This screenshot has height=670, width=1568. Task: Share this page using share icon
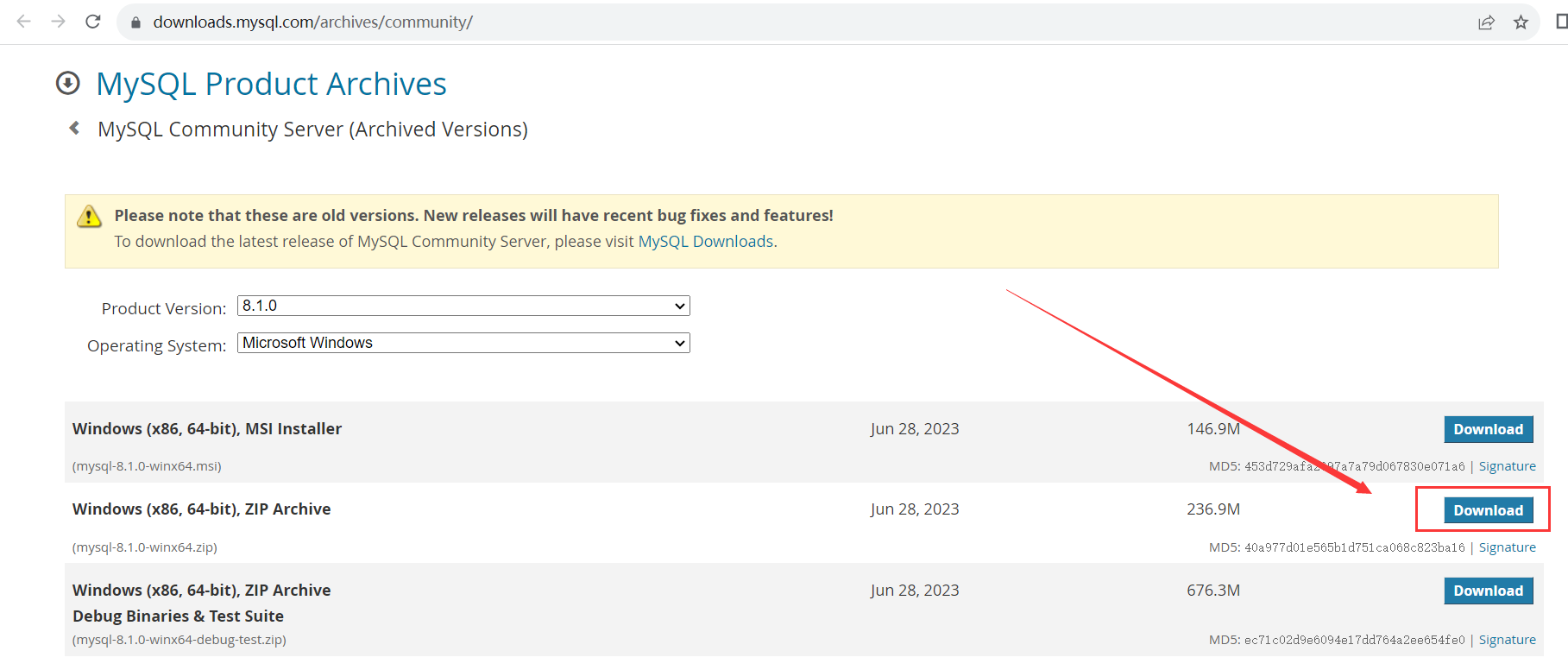point(1486,22)
